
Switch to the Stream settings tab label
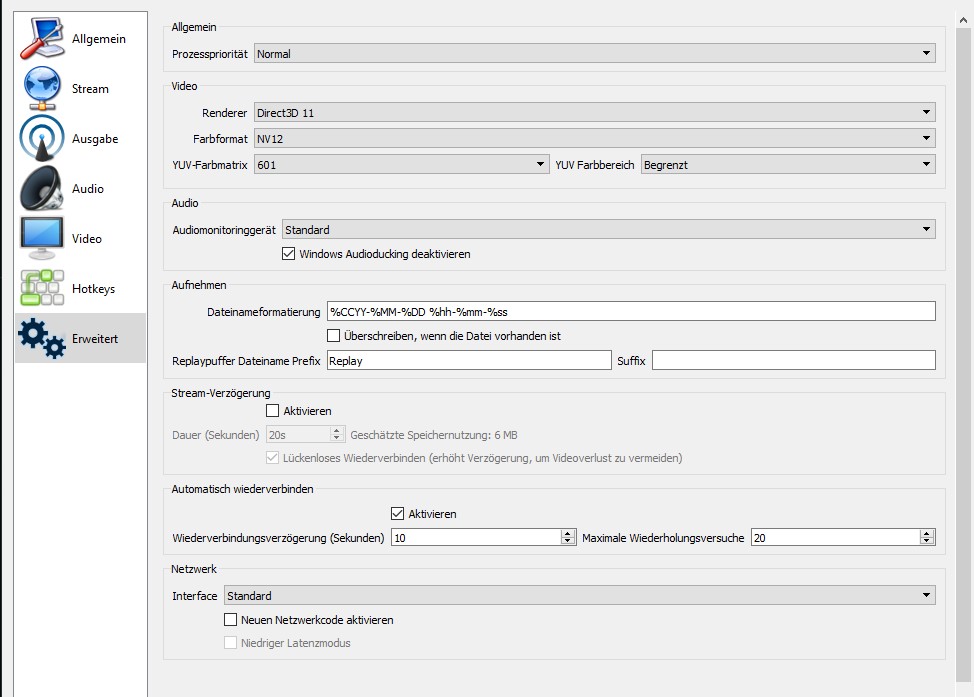click(x=90, y=89)
